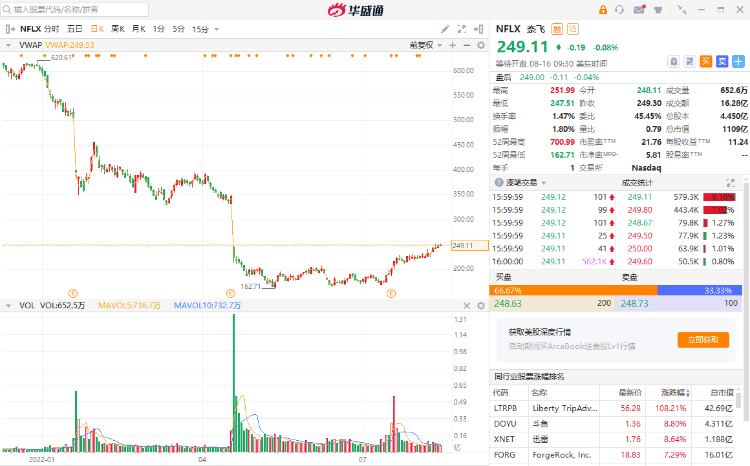Image resolution: width=750 pixels, height=466 pixels.
Task: Click the blue 33.33% sell ratio bar
Action: (x=700, y=290)
